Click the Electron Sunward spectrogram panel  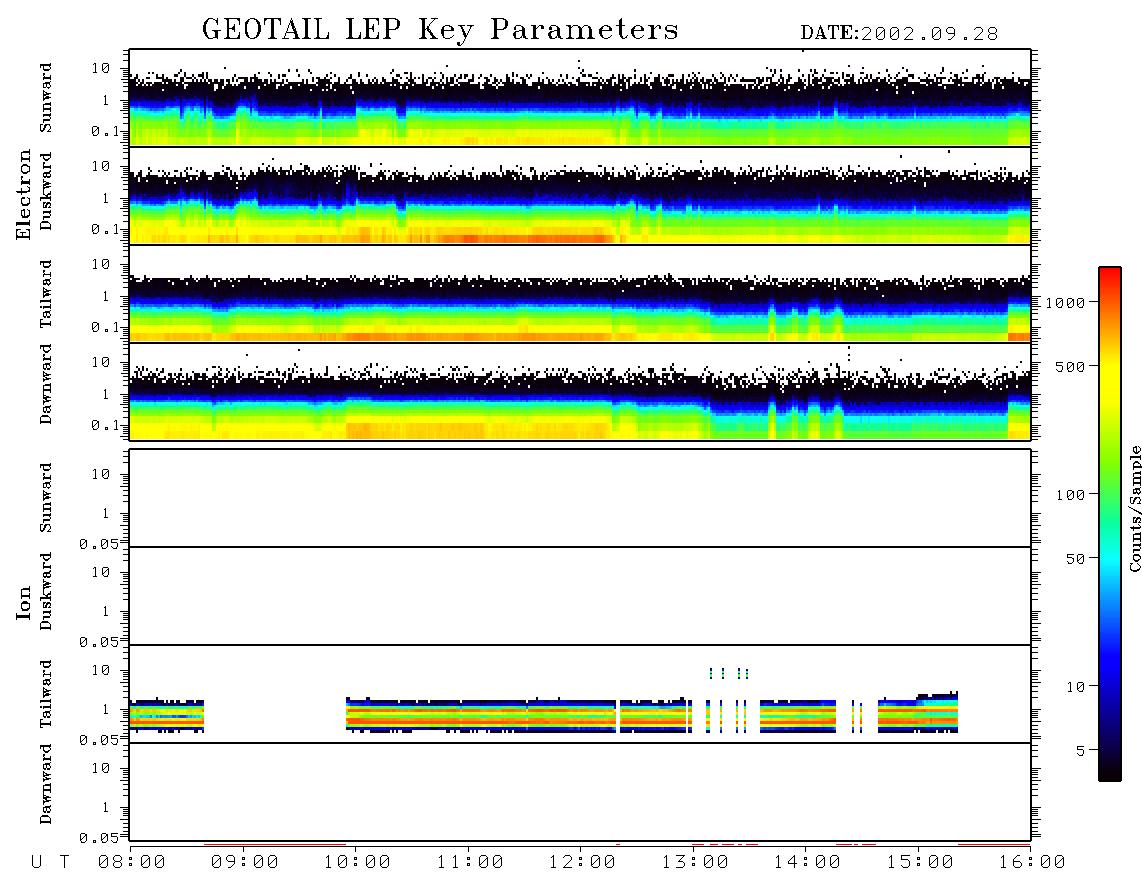pyautogui.click(x=580, y=98)
